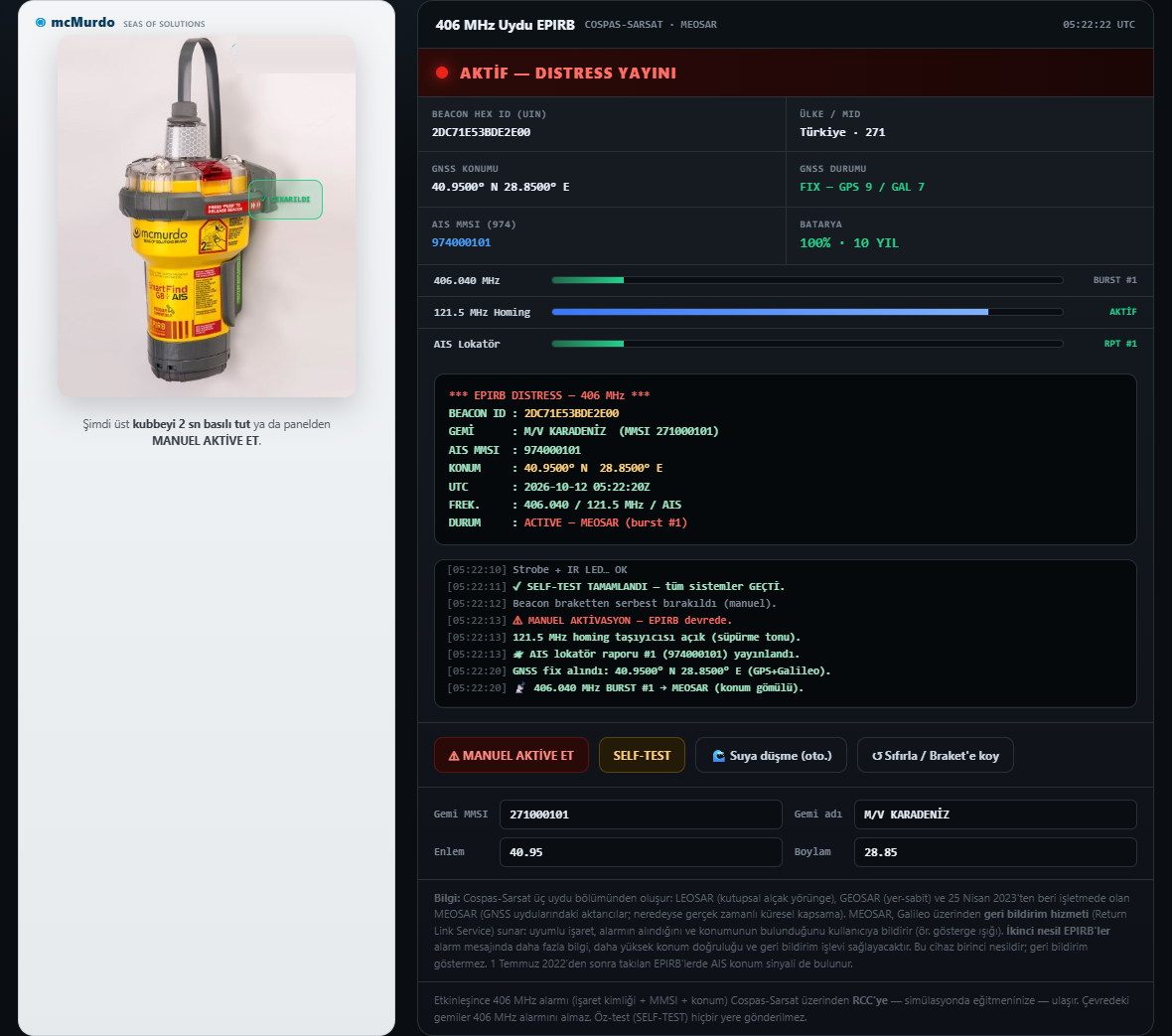Click into the Boylam input field

[x=995, y=852]
